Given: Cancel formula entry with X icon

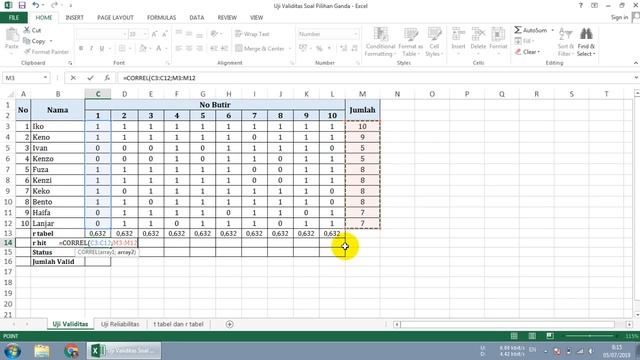Looking at the screenshot, I should [x=73, y=78].
